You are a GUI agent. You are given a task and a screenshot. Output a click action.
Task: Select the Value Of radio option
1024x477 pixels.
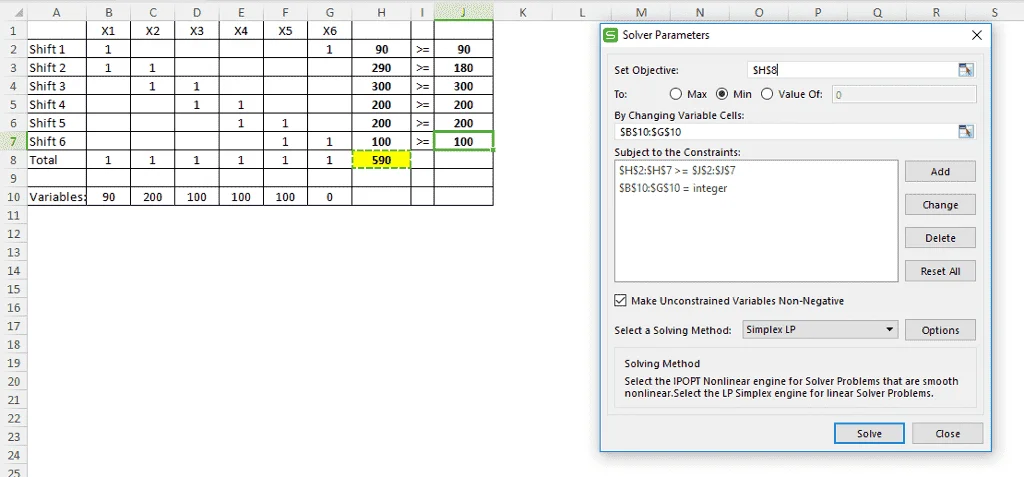pyautogui.click(x=767, y=94)
